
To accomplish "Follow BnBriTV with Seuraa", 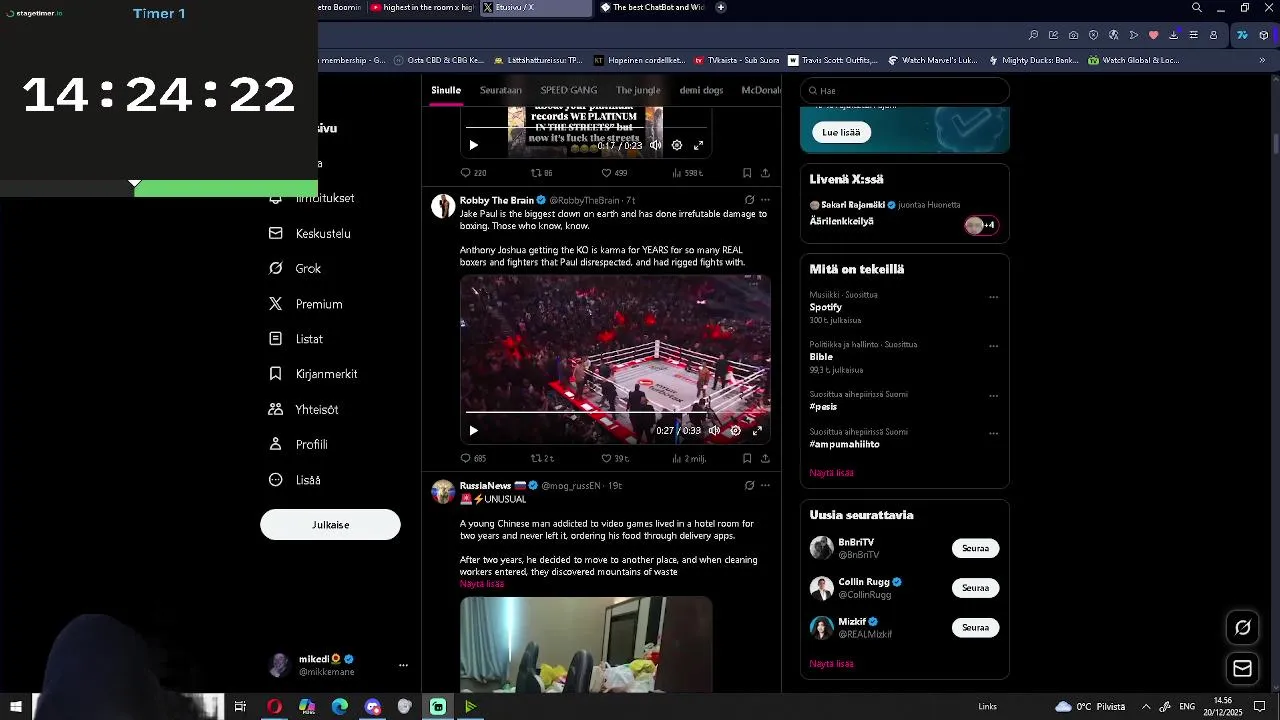I will click(x=975, y=548).
